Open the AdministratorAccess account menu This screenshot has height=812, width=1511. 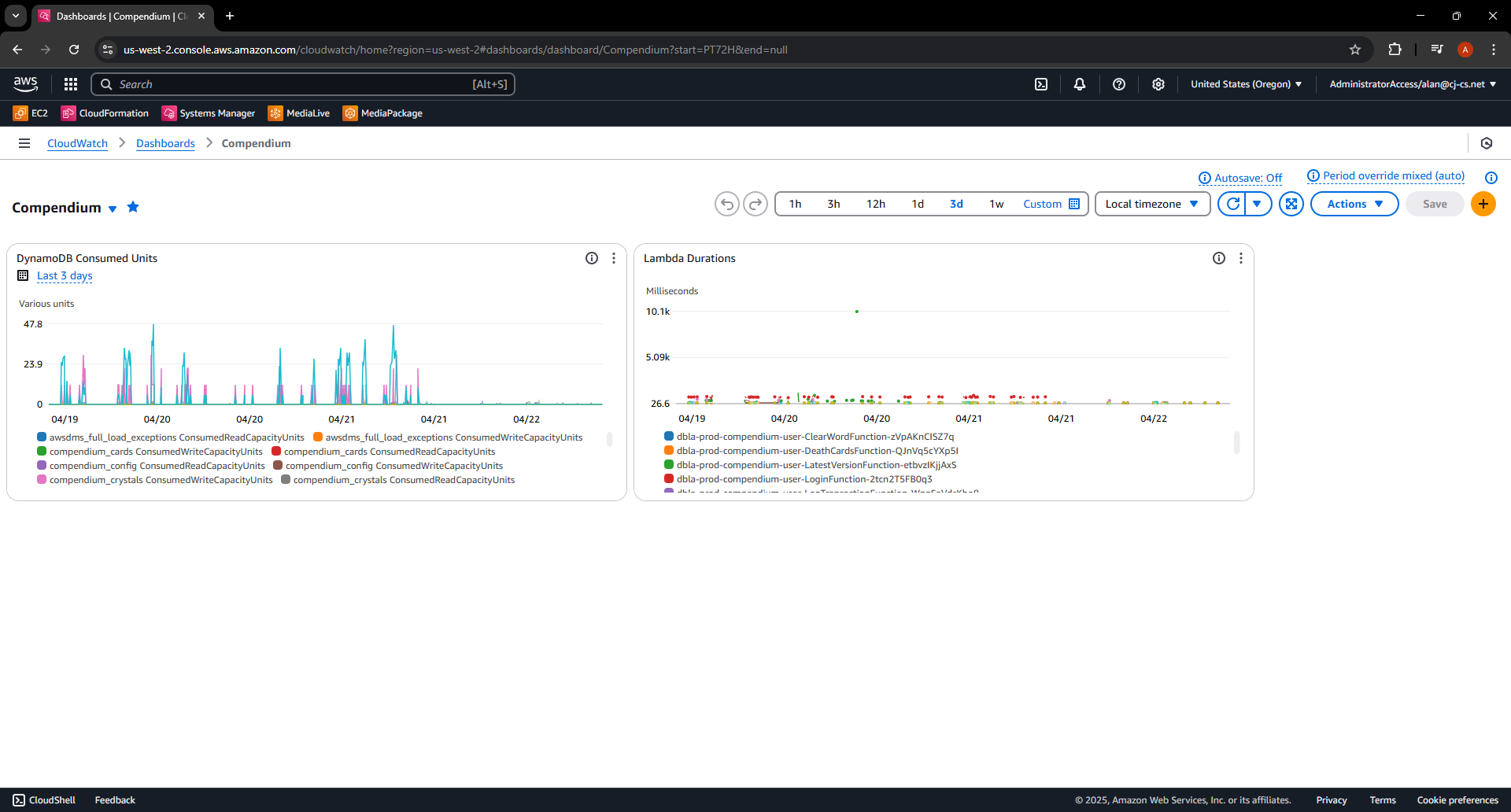[x=1413, y=84]
